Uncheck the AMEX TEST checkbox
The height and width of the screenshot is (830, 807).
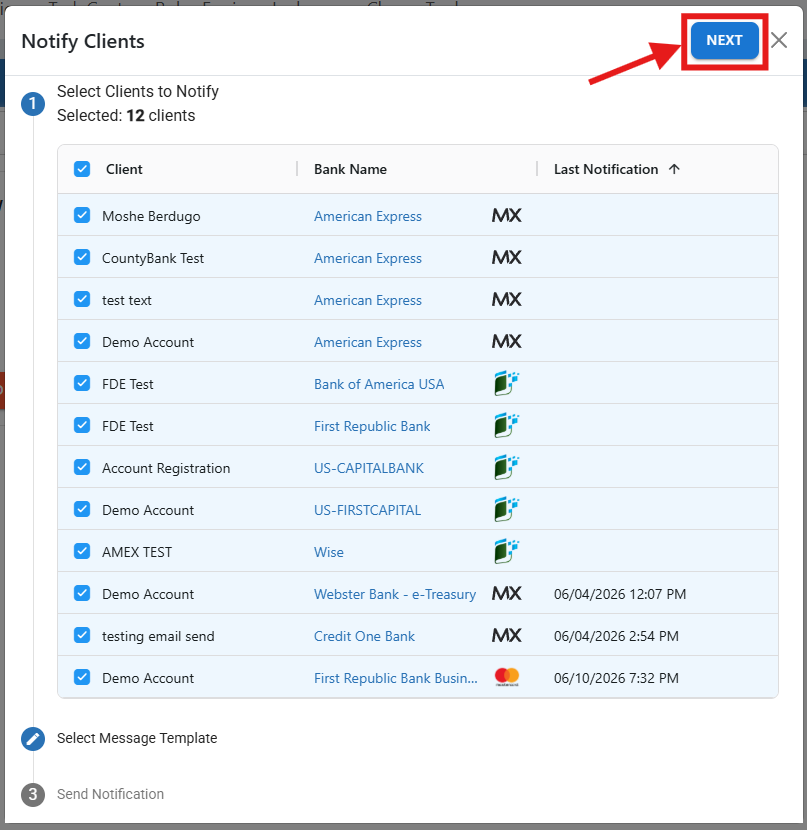(x=82, y=551)
